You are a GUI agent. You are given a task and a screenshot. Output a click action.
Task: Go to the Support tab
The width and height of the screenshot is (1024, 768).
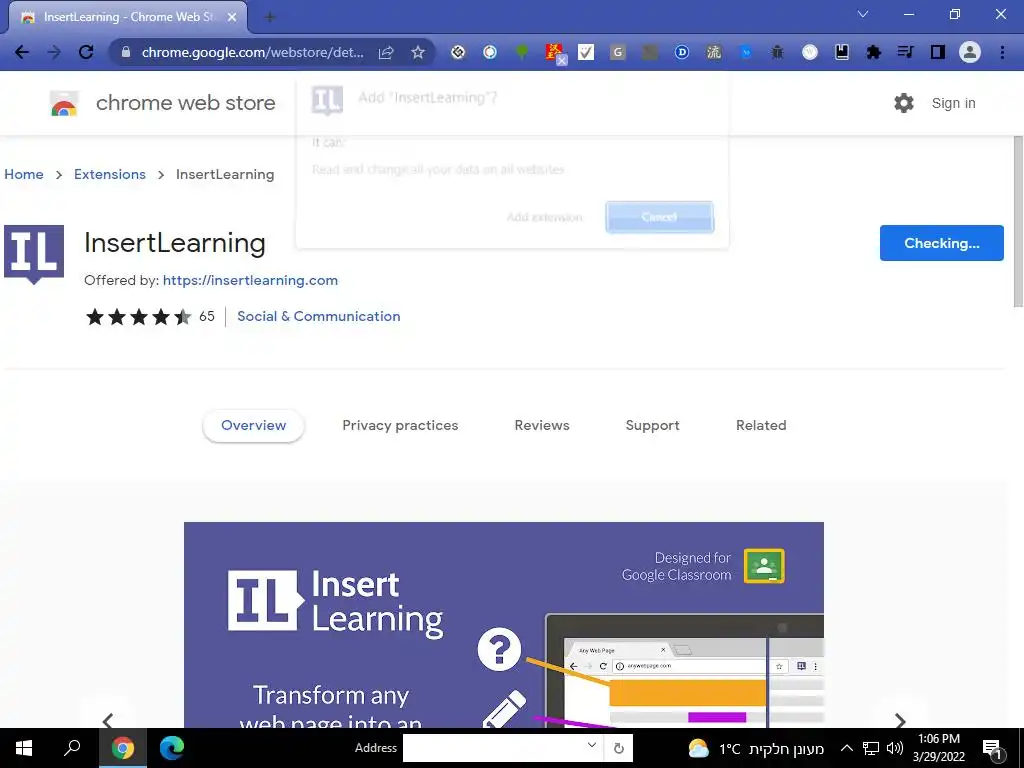[652, 425]
